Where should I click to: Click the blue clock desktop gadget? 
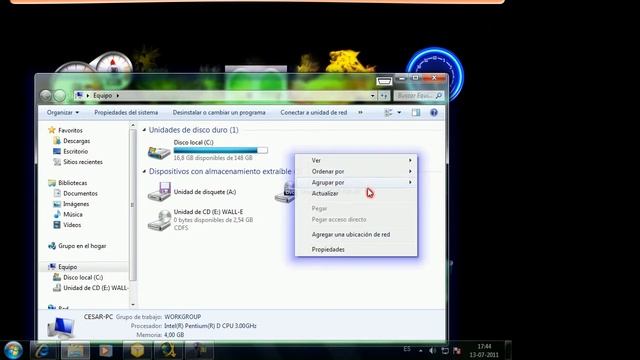(x=435, y=74)
